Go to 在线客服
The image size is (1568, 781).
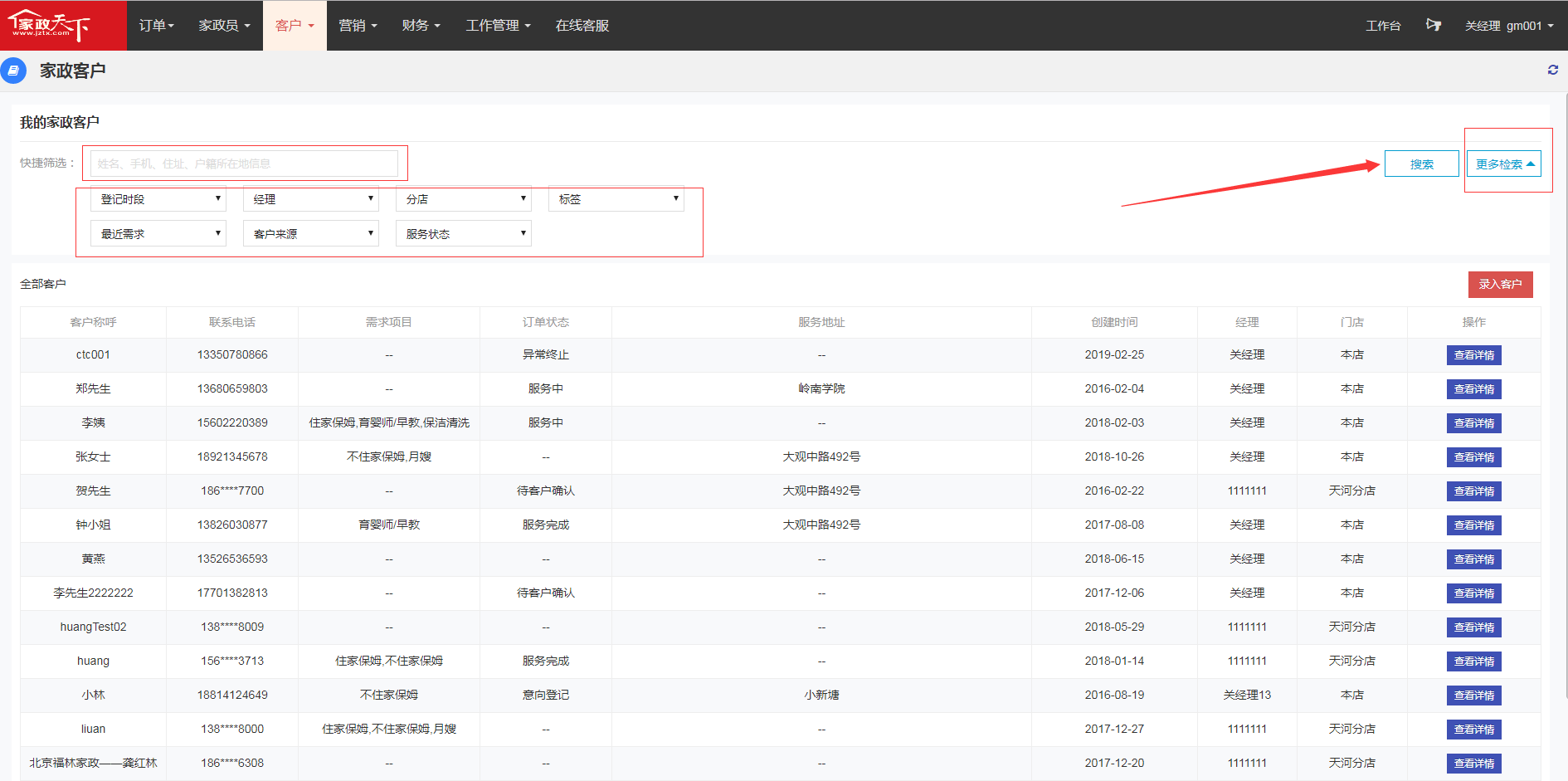click(582, 26)
